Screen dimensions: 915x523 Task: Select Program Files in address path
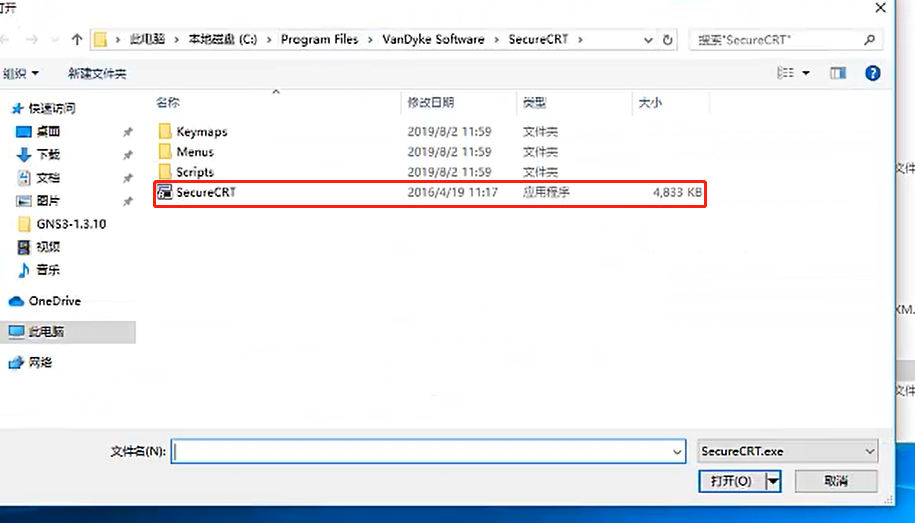click(x=319, y=39)
